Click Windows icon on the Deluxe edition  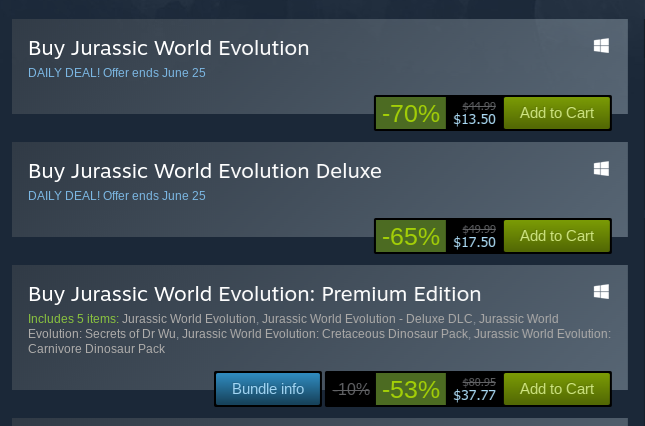click(x=601, y=169)
